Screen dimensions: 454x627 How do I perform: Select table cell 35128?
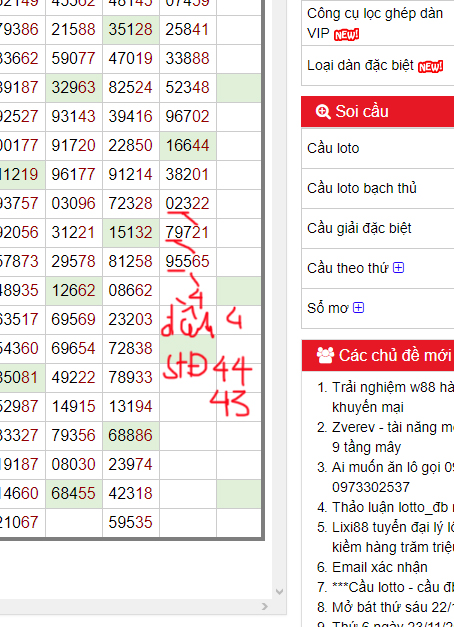pos(131,30)
